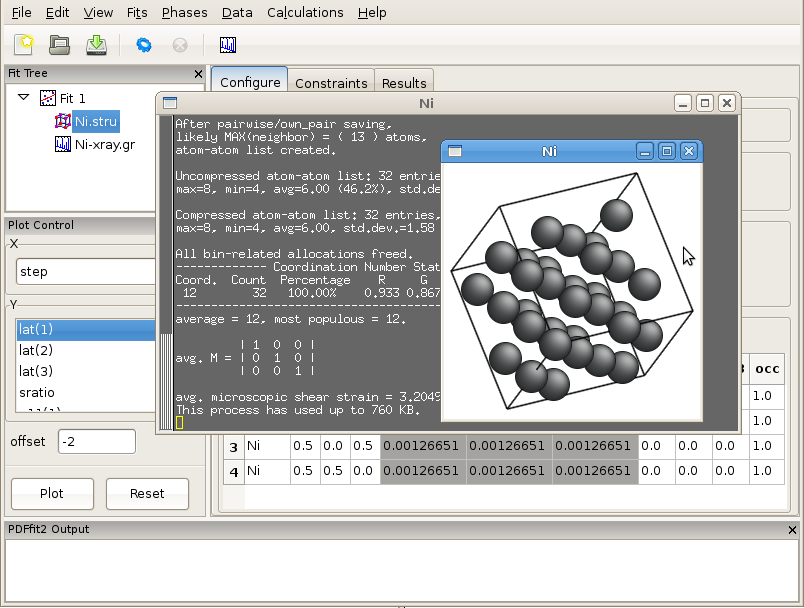Open the Phases menu
The width and height of the screenshot is (804, 608).
pos(184,12)
